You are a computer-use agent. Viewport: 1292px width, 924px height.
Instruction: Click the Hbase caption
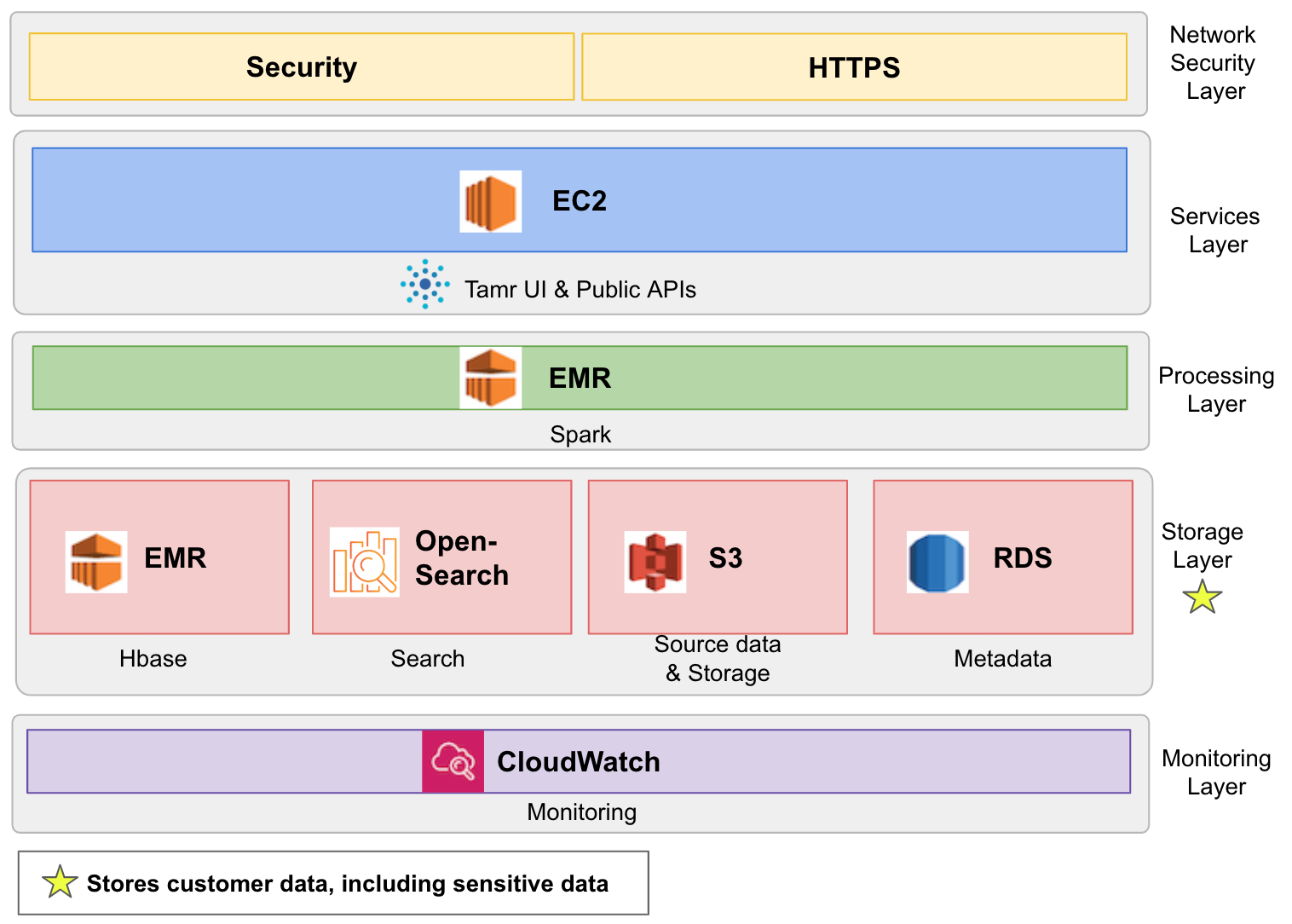pos(153,659)
